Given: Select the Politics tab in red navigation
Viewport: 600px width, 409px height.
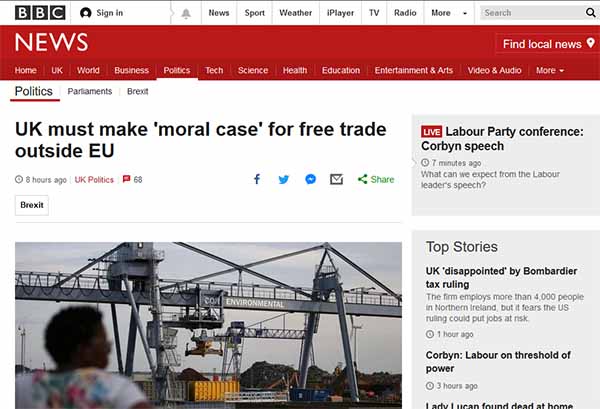Looking at the screenshot, I should pyautogui.click(x=177, y=70).
